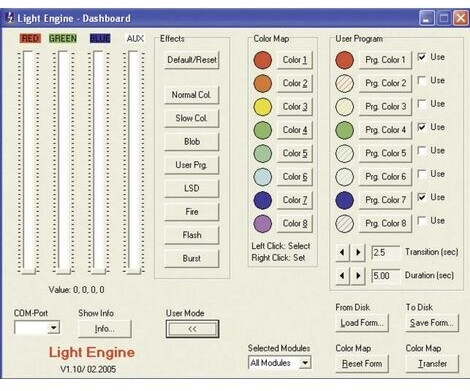The height and width of the screenshot is (391, 470).
Task: Click the Prg. Color 2 button
Action: click(385, 83)
